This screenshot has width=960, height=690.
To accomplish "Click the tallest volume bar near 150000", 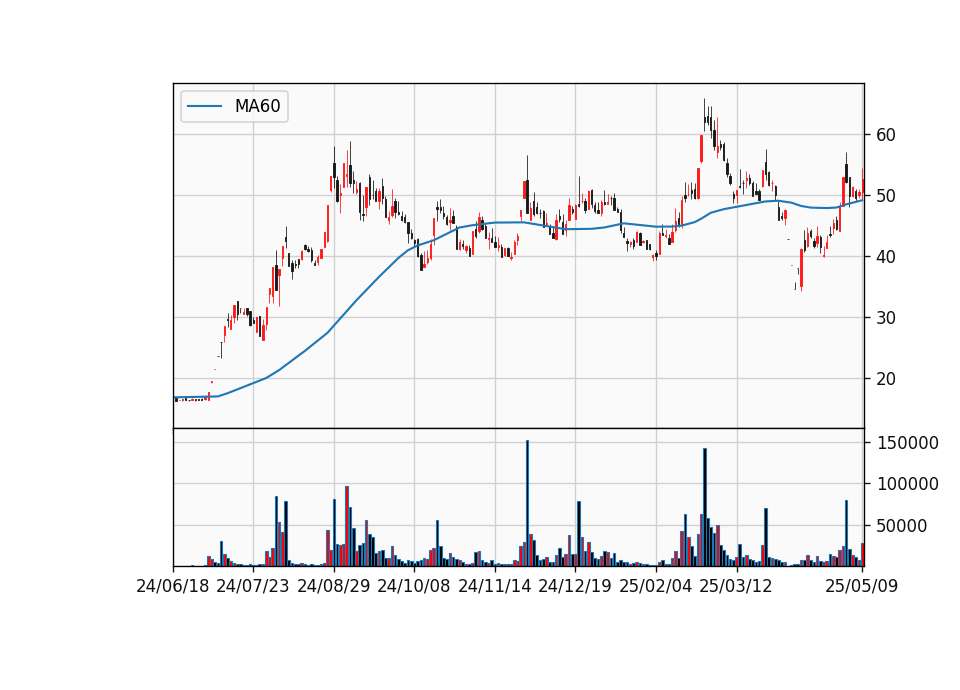I will pyautogui.click(x=527, y=503).
